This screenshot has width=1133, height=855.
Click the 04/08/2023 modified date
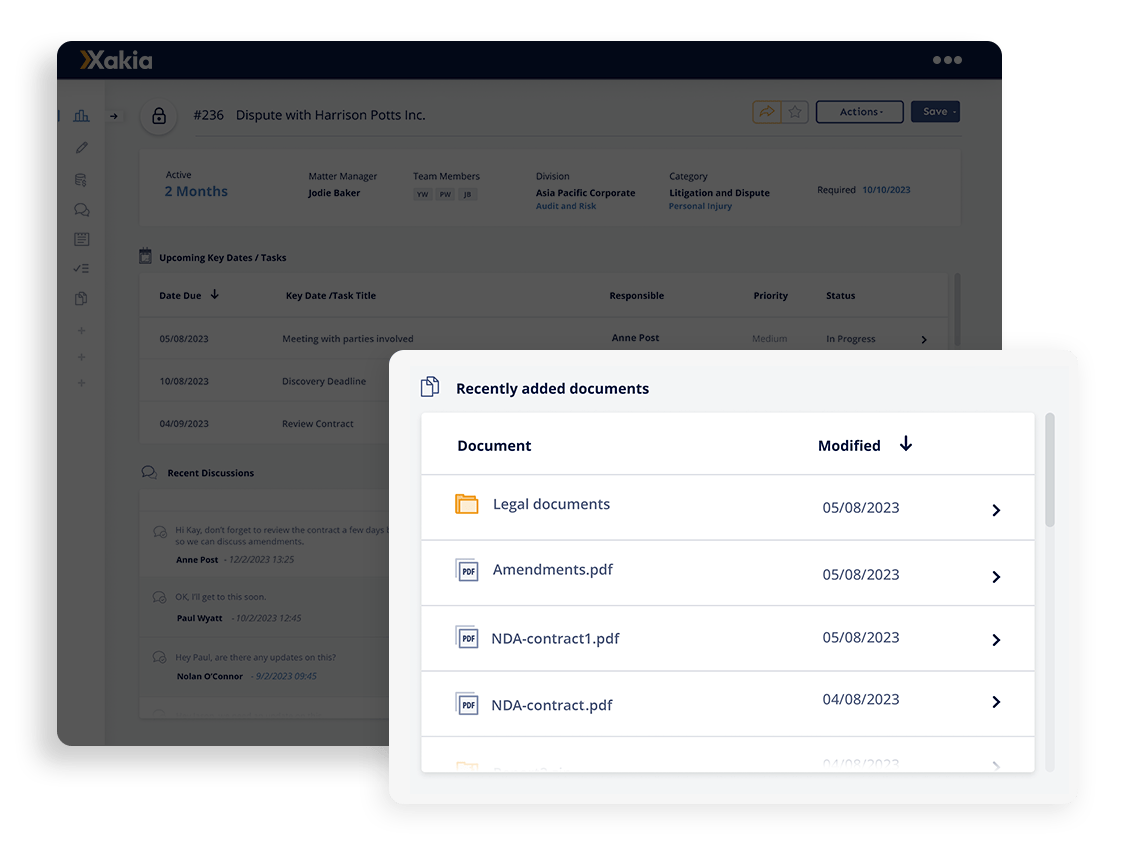tap(861, 700)
